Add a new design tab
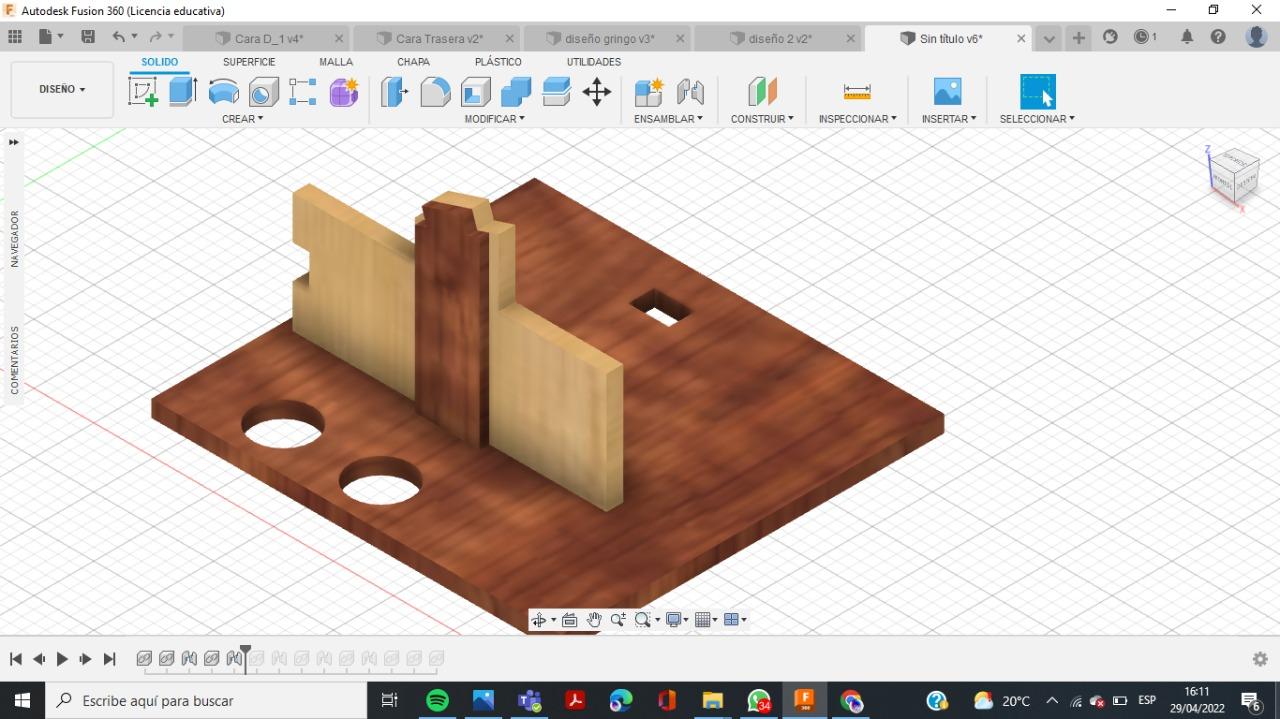The width and height of the screenshot is (1280, 719). click(x=1079, y=38)
